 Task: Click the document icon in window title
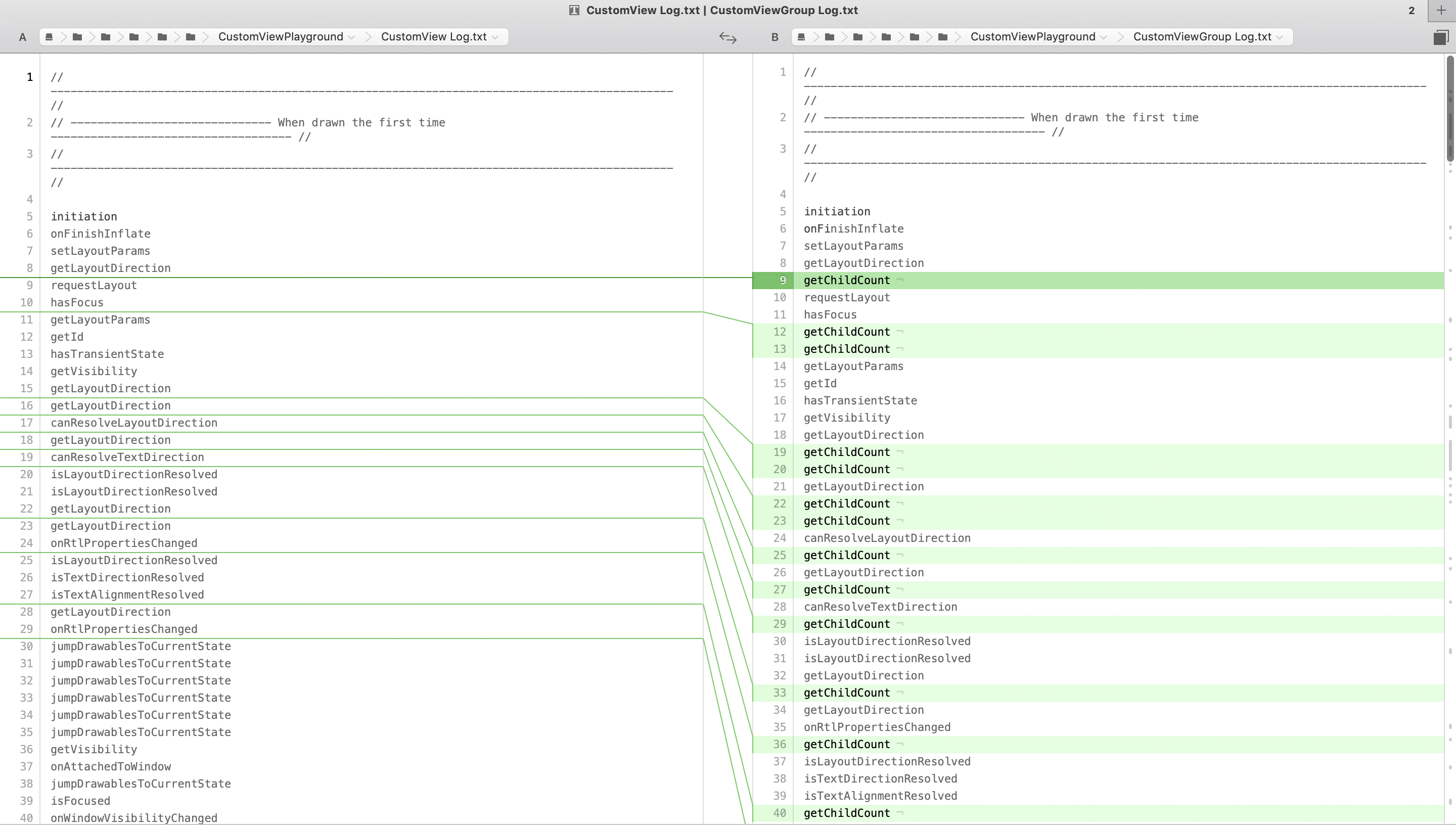tap(574, 10)
